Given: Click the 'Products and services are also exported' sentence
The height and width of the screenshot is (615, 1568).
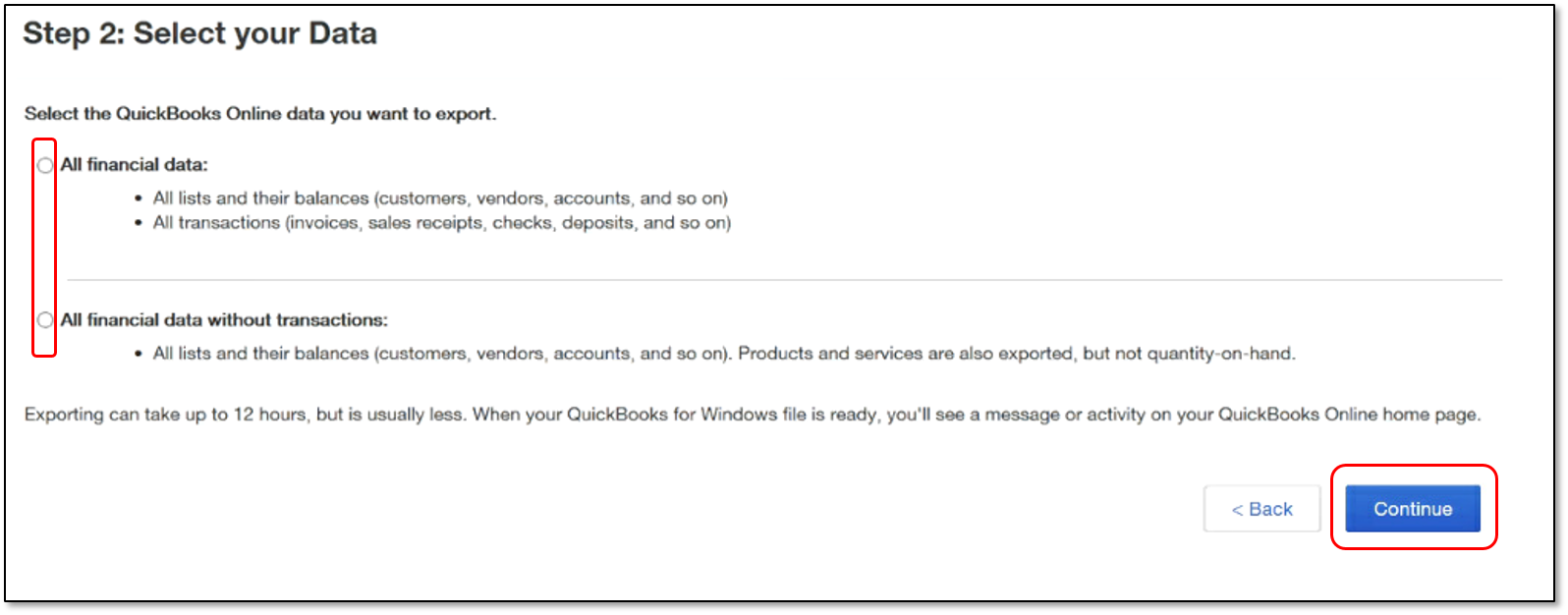Looking at the screenshot, I should 904,354.
